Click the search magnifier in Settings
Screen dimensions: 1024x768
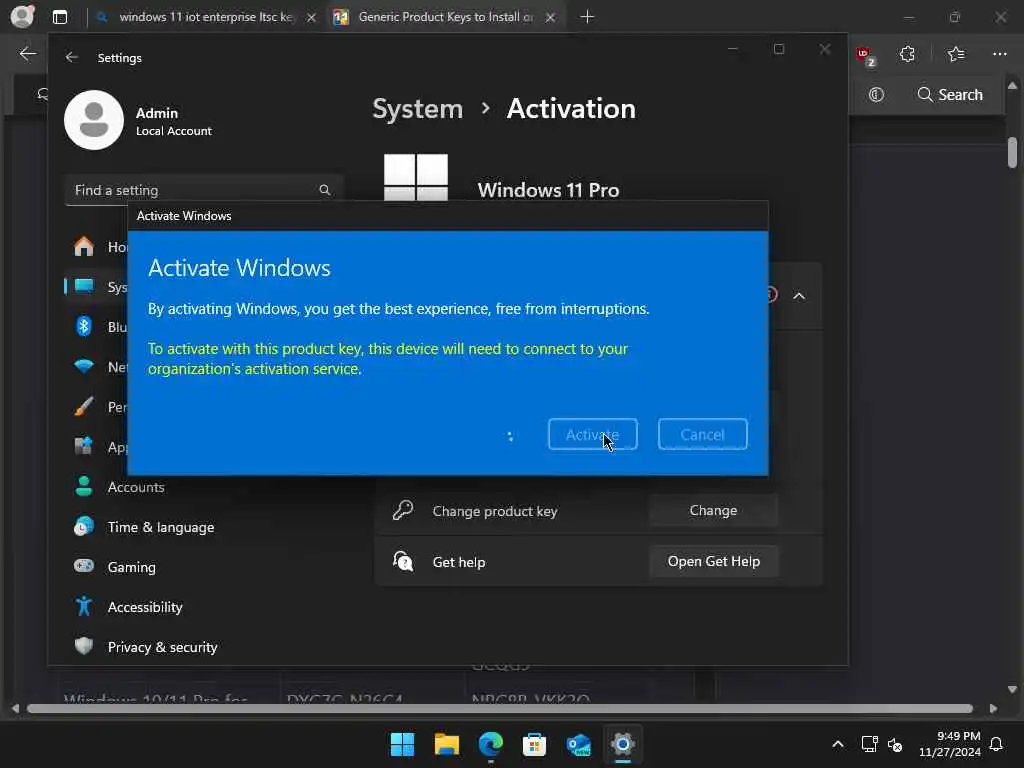[325, 190]
